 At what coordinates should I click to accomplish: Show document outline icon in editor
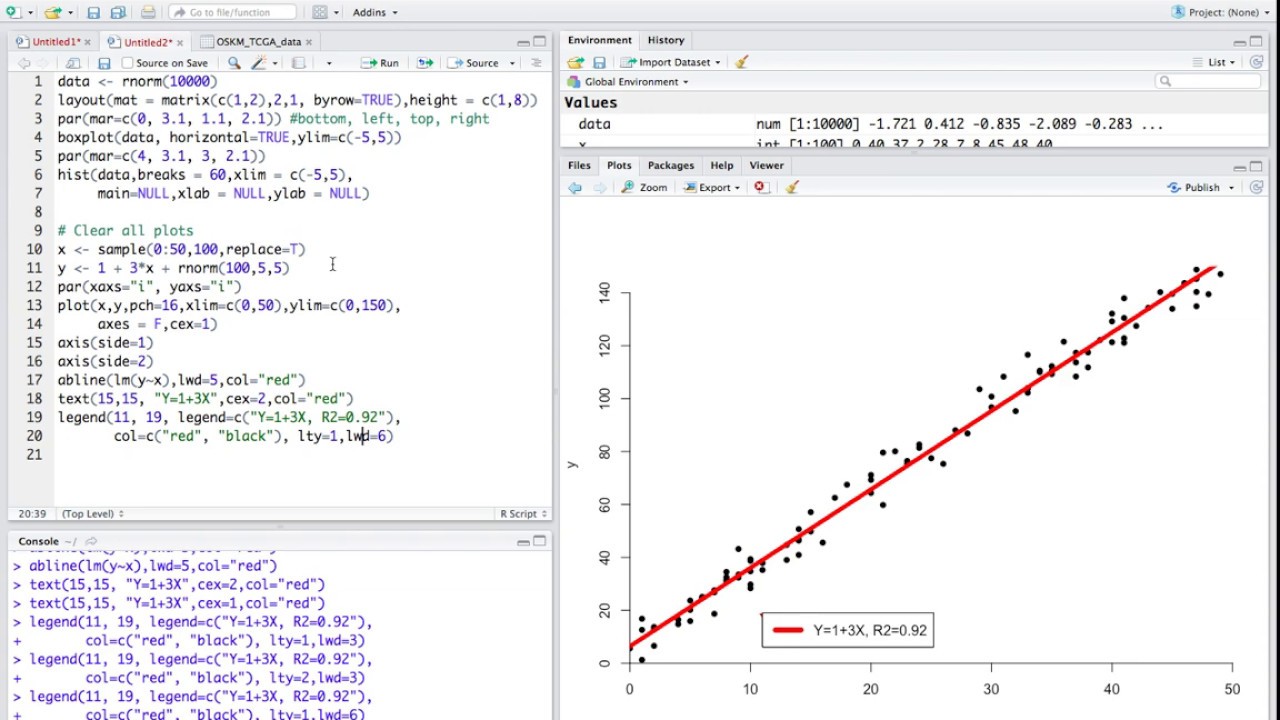536,63
